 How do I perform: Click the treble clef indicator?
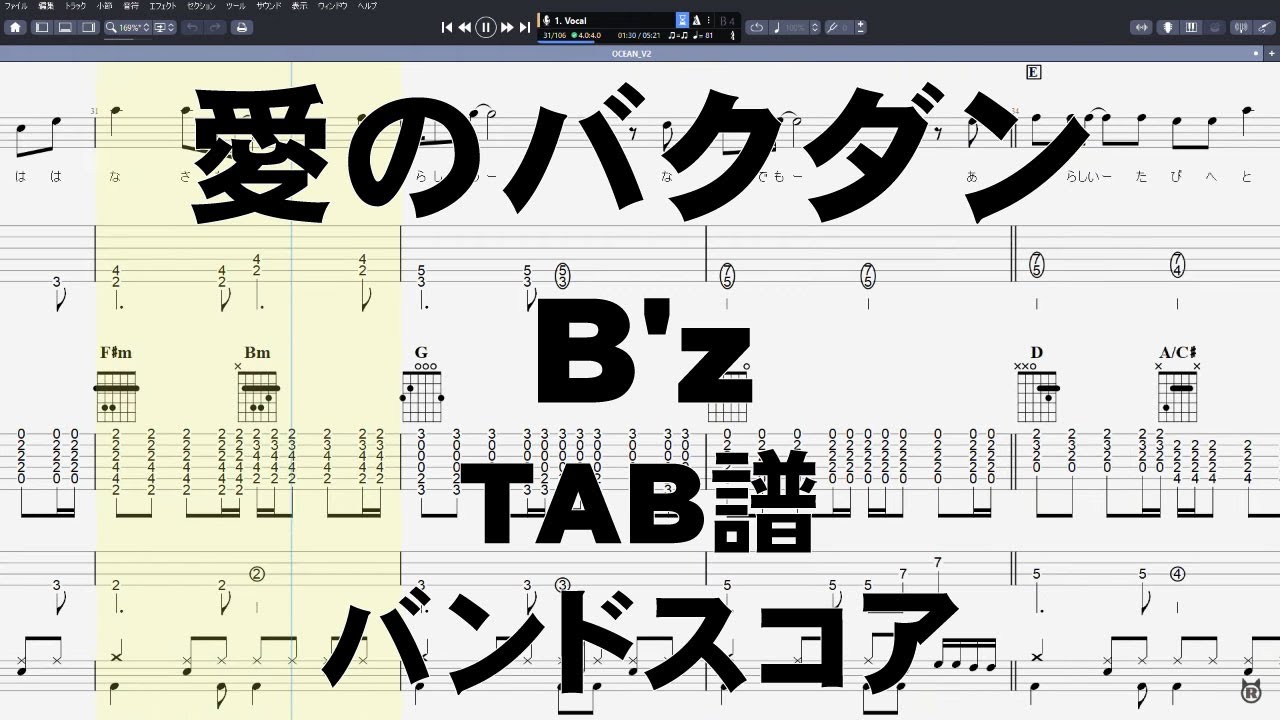[733, 35]
